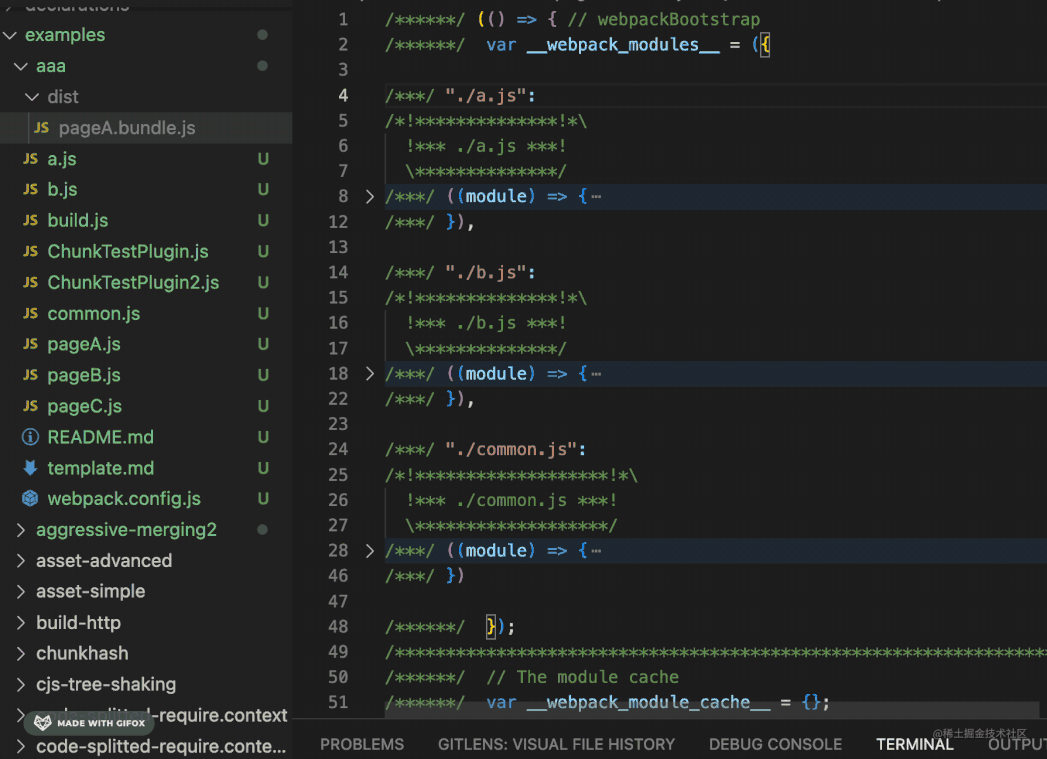Click the README.md info icon
The width and height of the screenshot is (1047, 759).
(x=30, y=437)
